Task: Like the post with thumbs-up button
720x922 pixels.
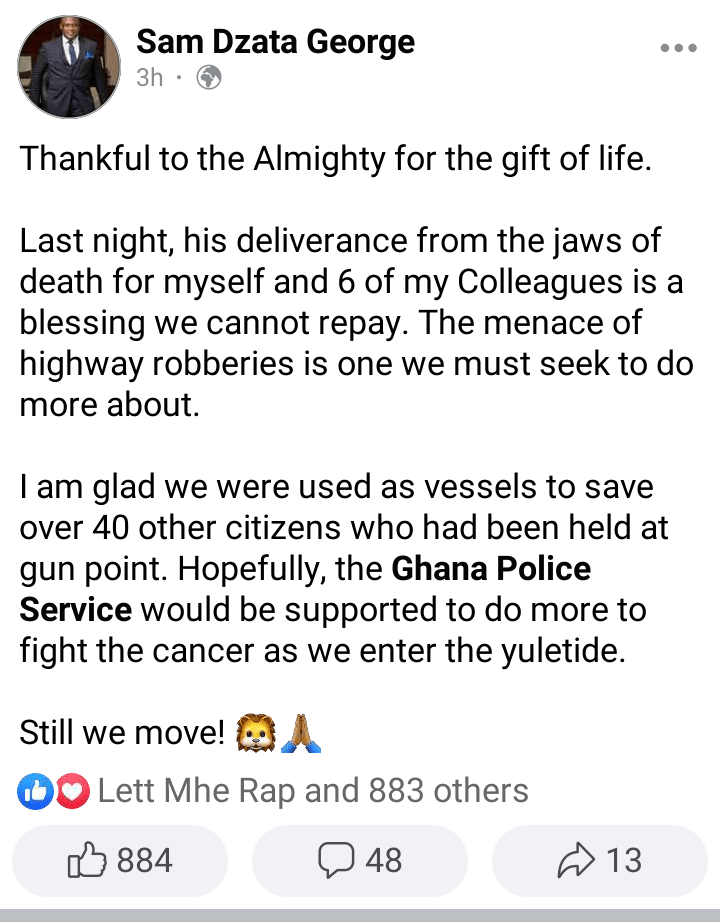Action: 120,860
